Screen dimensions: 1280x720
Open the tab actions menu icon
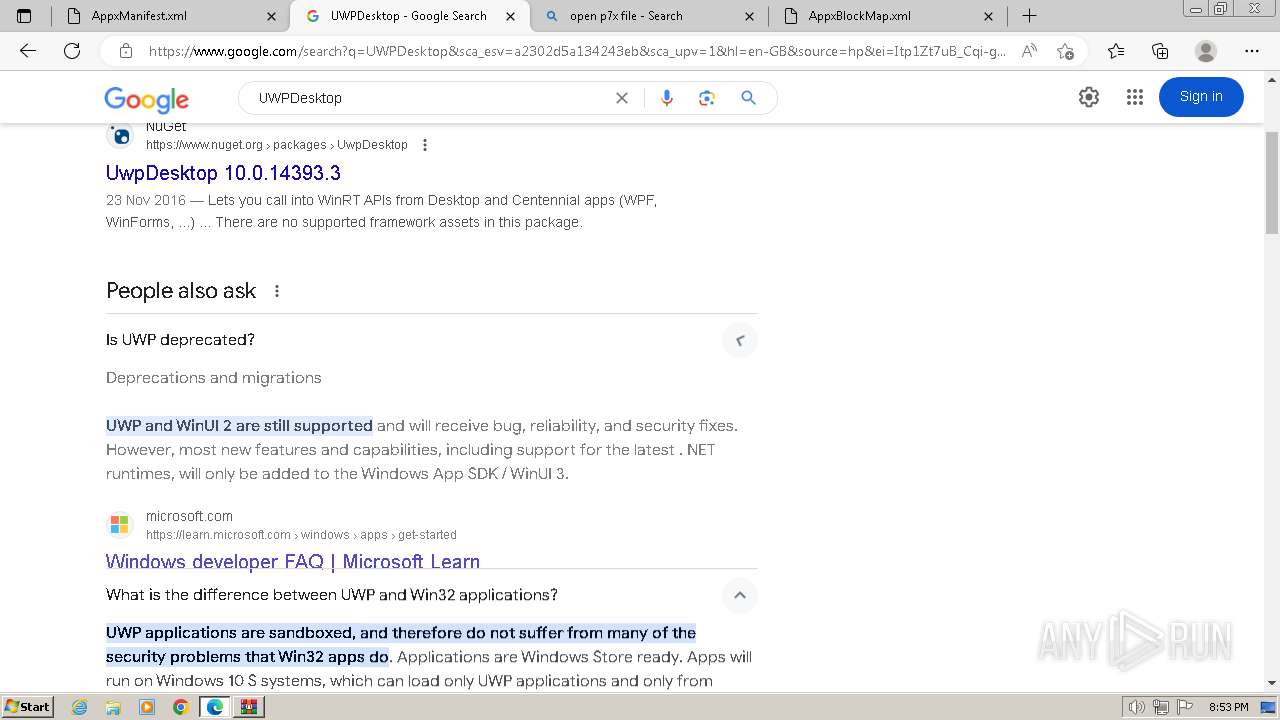coord(24,16)
